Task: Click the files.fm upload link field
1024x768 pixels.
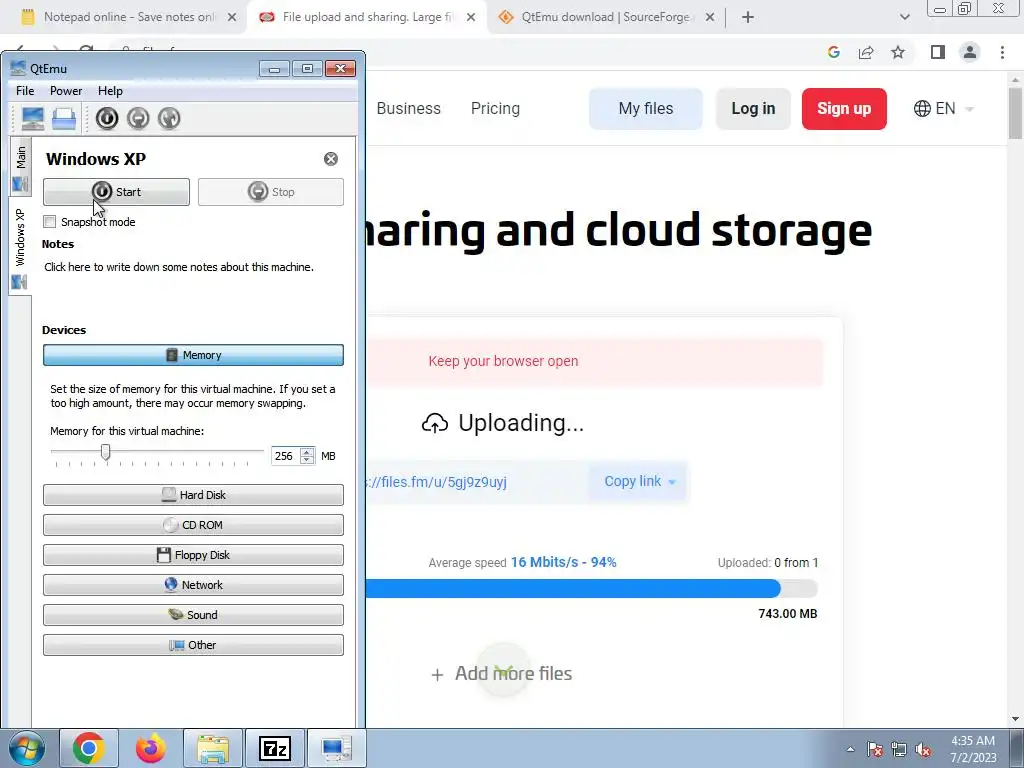Action: point(477,482)
